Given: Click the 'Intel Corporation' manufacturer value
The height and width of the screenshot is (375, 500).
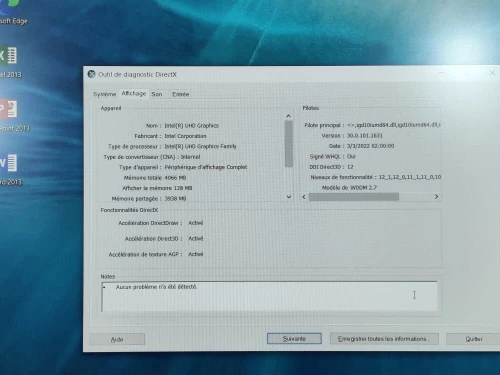Looking at the screenshot, I should point(185,136).
